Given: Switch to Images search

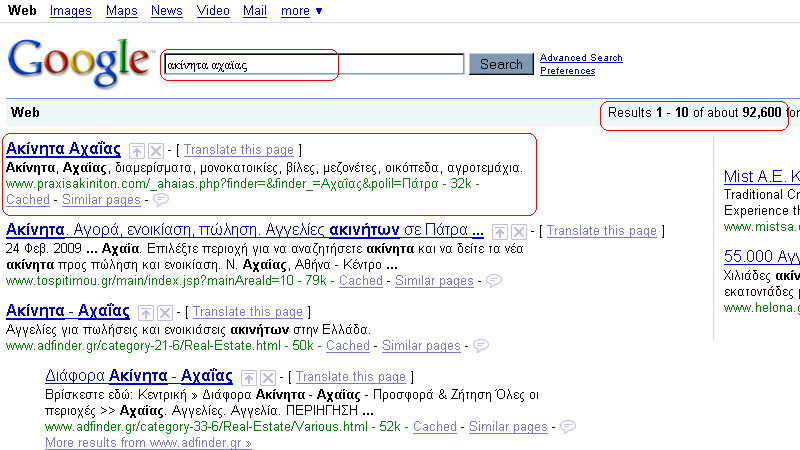Looking at the screenshot, I should 70,11.
